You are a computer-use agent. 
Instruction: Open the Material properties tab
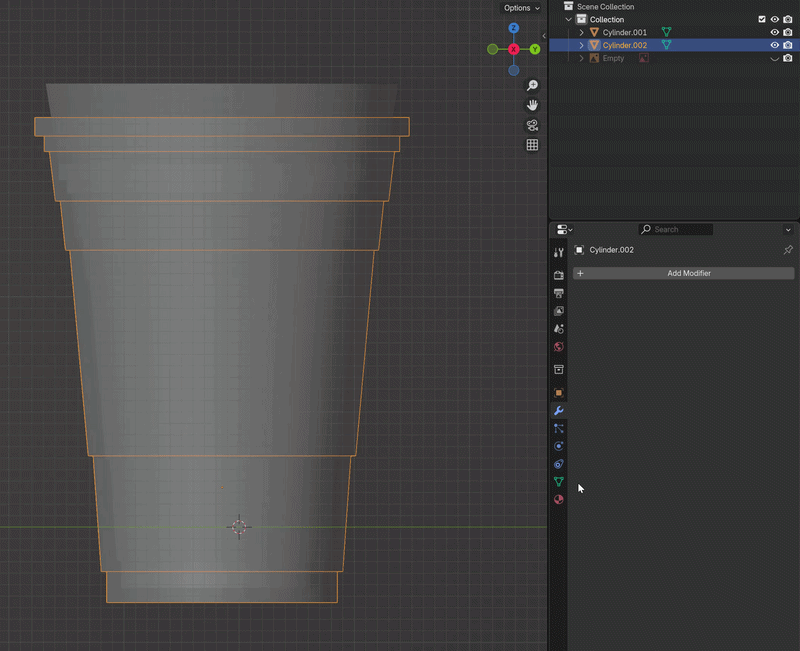(559, 499)
